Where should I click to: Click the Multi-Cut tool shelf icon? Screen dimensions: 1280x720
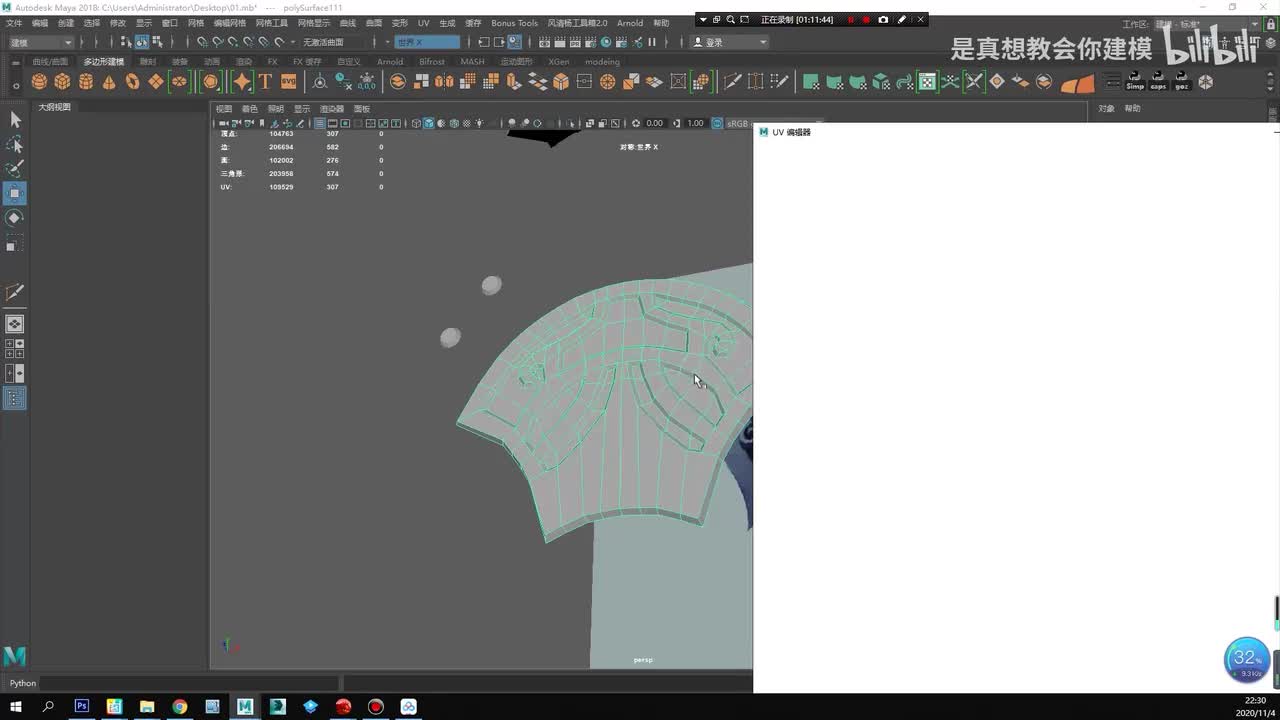(x=732, y=82)
